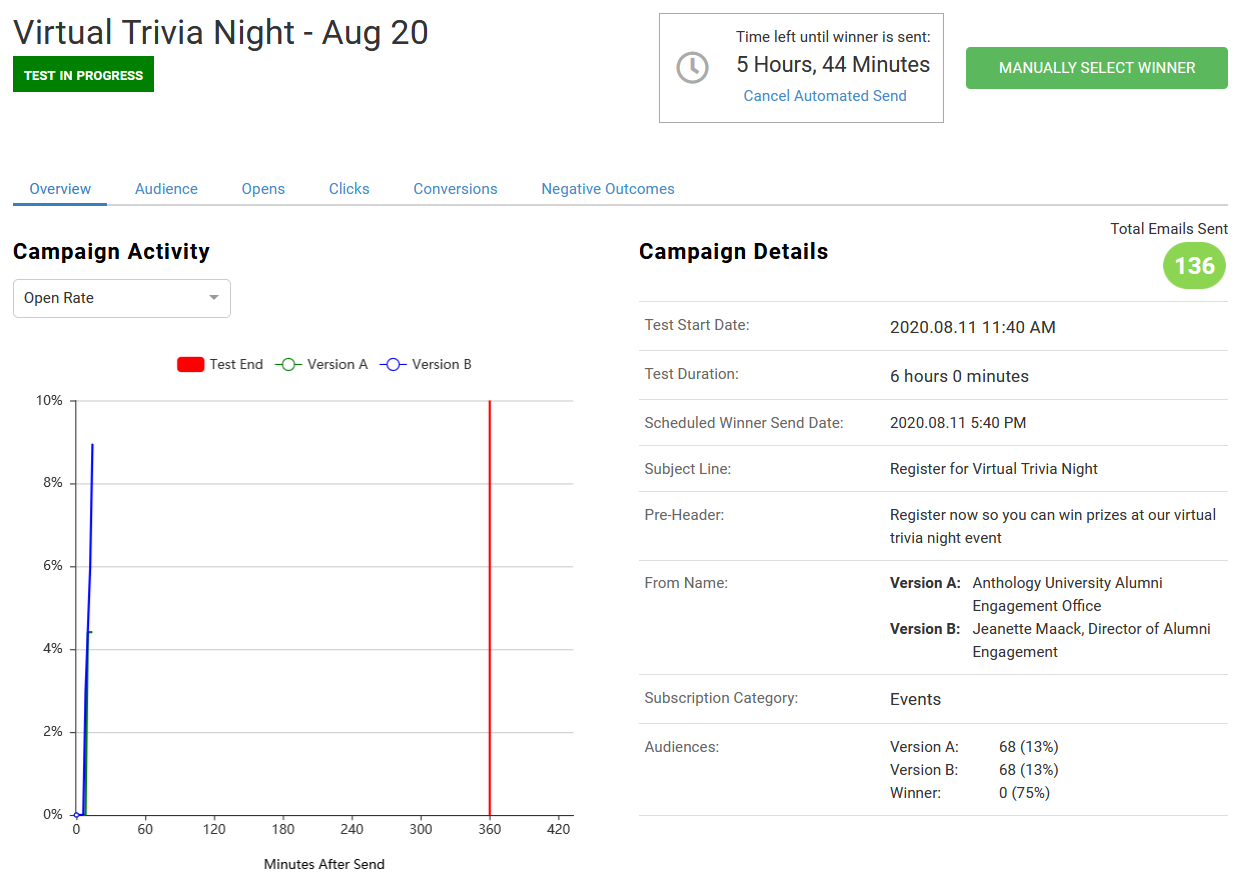Screen dimensions: 1246x879
Task: Switch to the Overview tab
Action: coord(60,189)
